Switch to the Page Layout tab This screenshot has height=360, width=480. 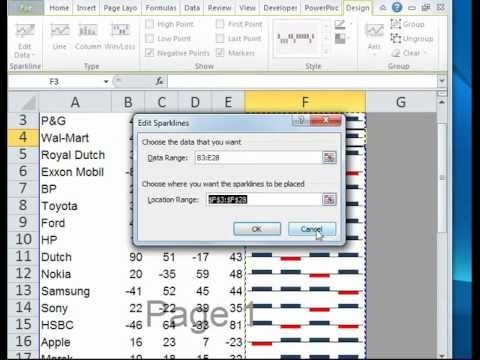tap(120, 8)
